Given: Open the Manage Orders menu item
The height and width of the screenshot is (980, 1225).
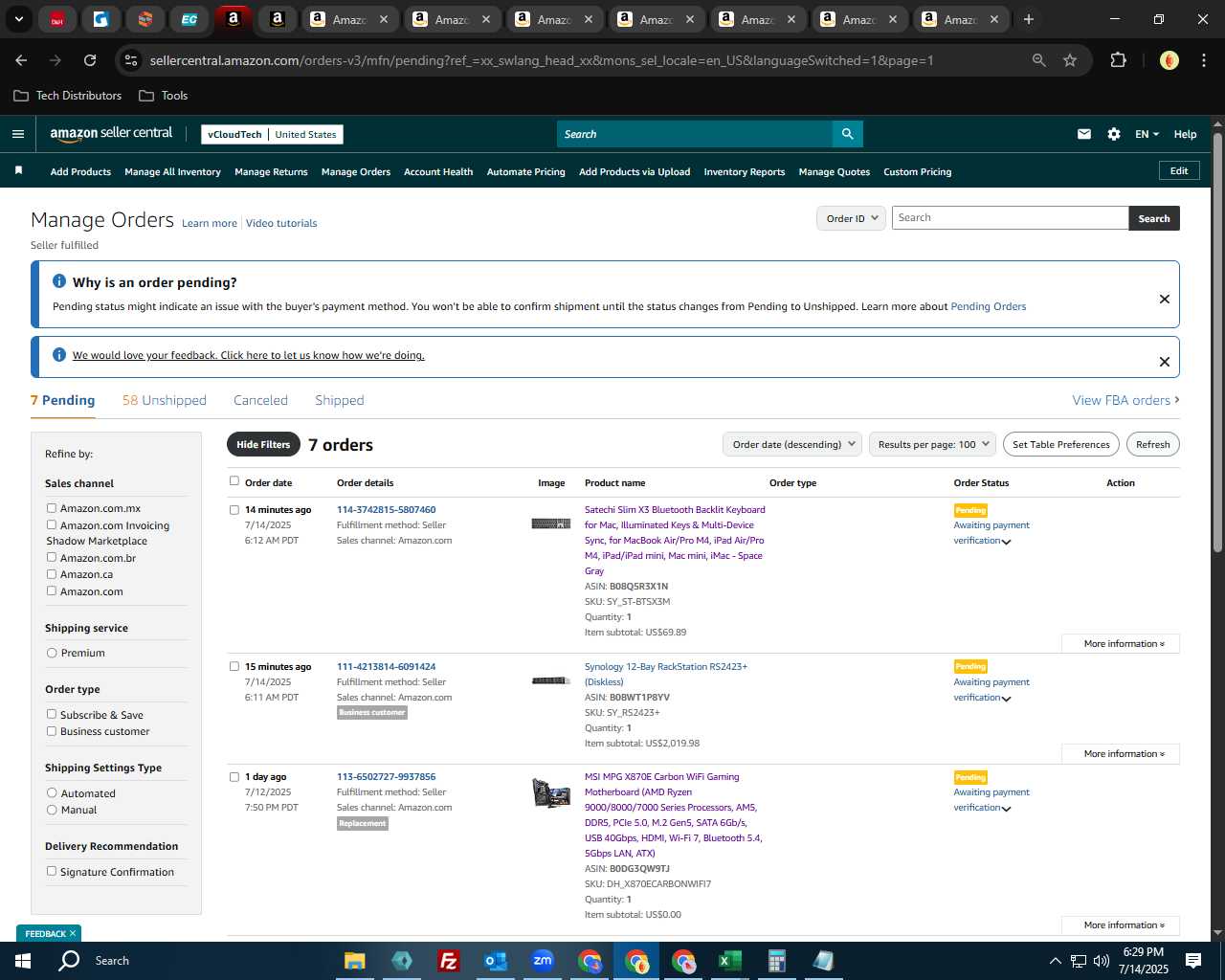Looking at the screenshot, I should tap(356, 172).
